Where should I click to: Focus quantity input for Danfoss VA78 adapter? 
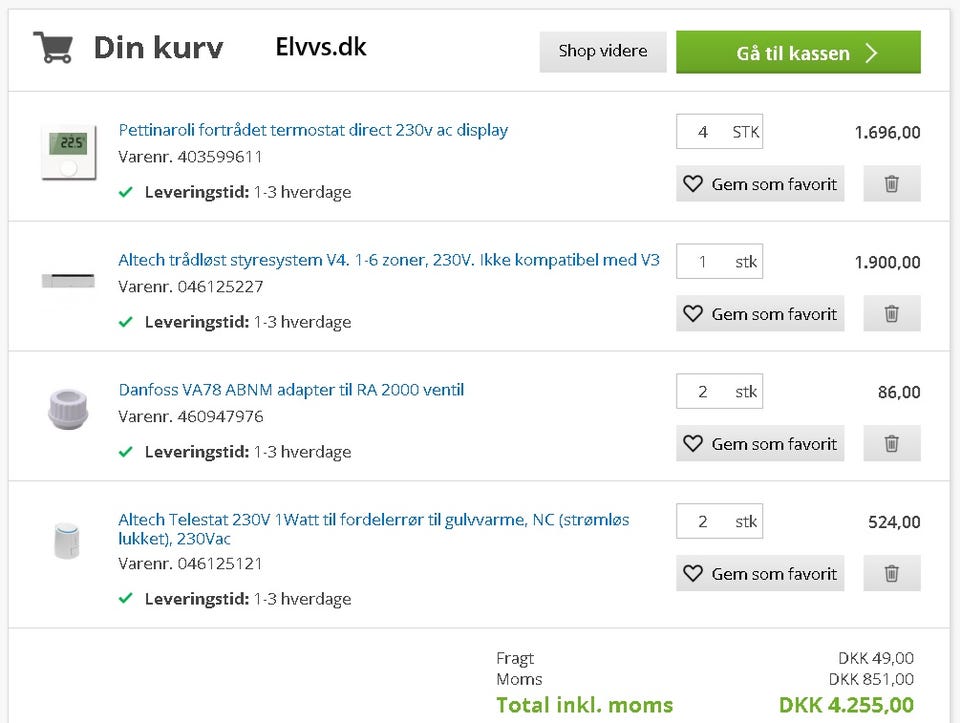703,392
